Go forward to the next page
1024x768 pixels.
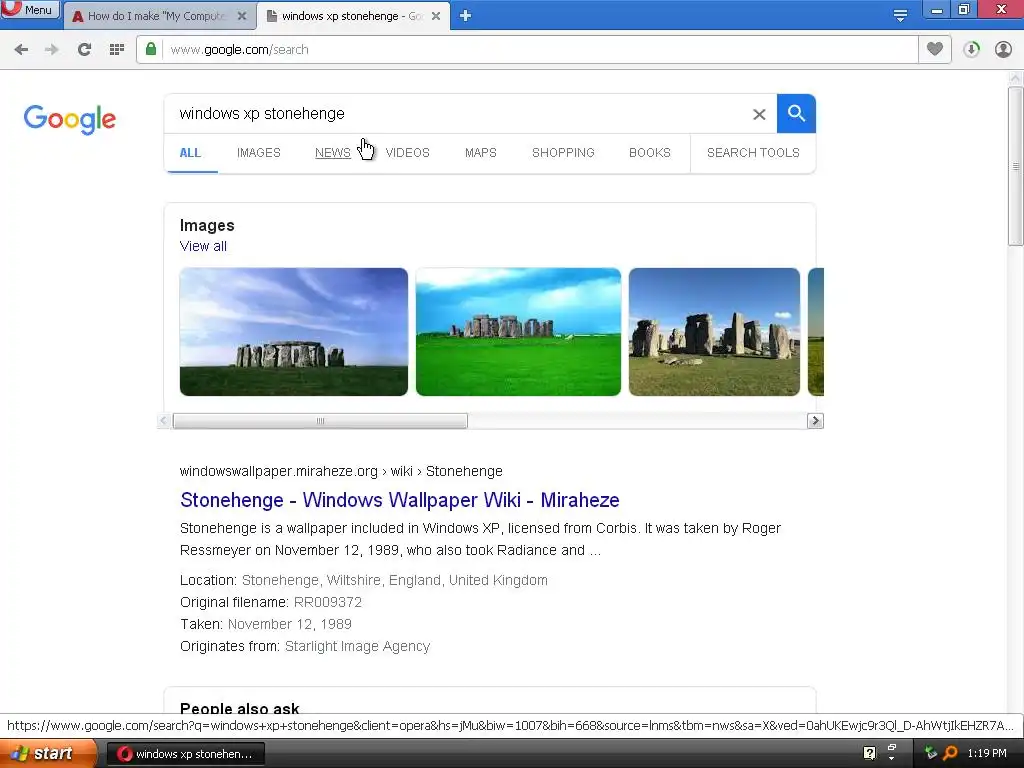point(52,49)
